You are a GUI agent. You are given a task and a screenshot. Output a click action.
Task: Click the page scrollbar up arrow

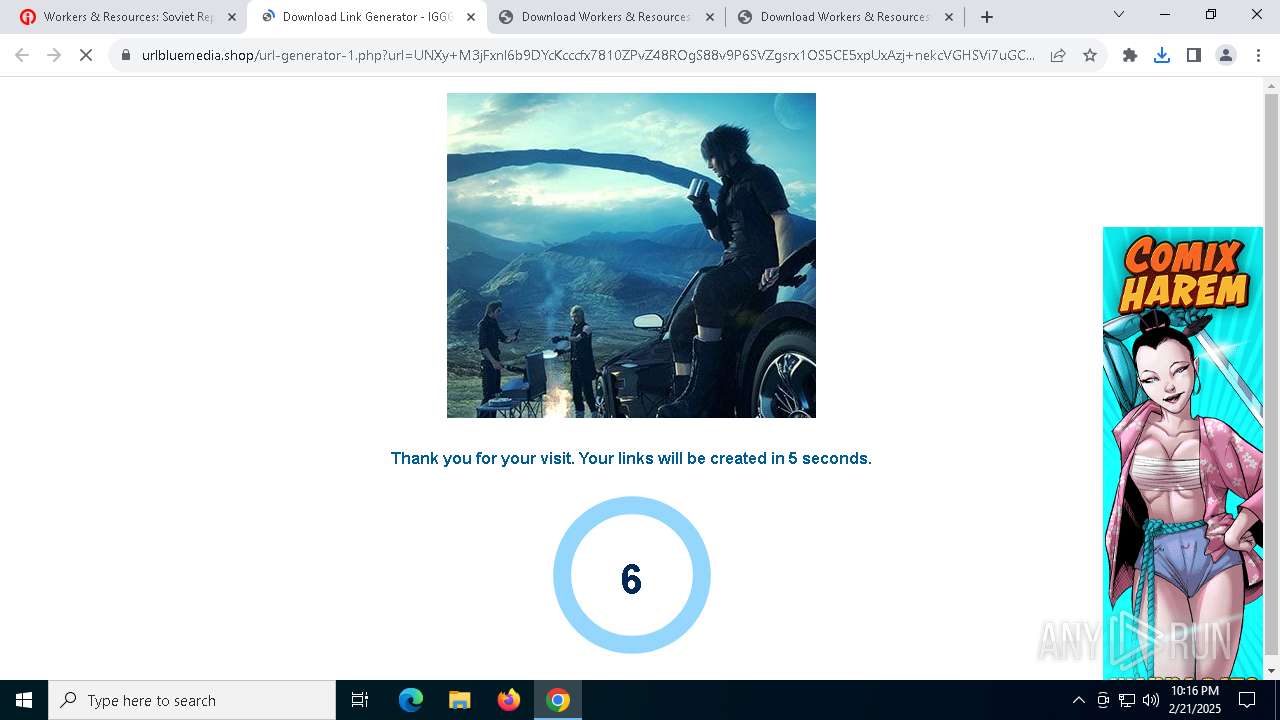(x=1271, y=86)
